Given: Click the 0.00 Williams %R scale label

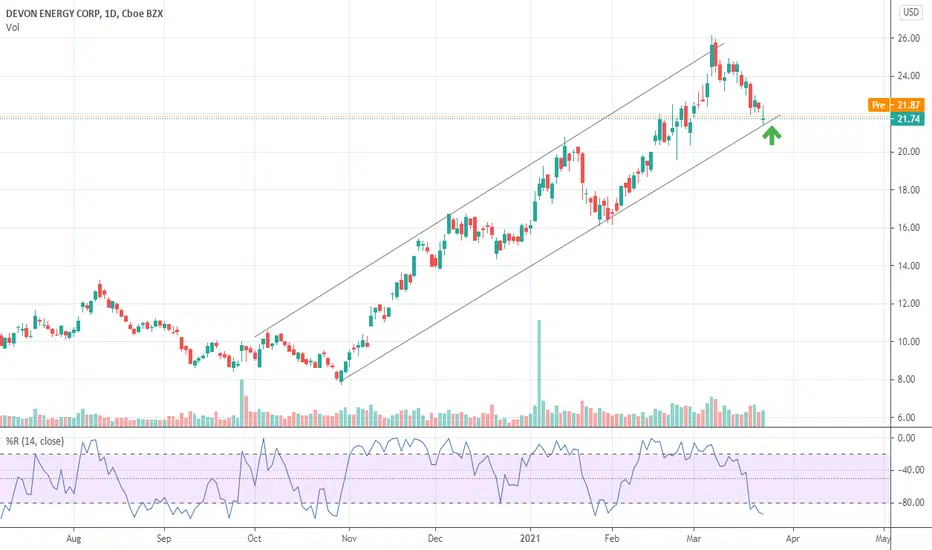Looking at the screenshot, I should click(906, 438).
